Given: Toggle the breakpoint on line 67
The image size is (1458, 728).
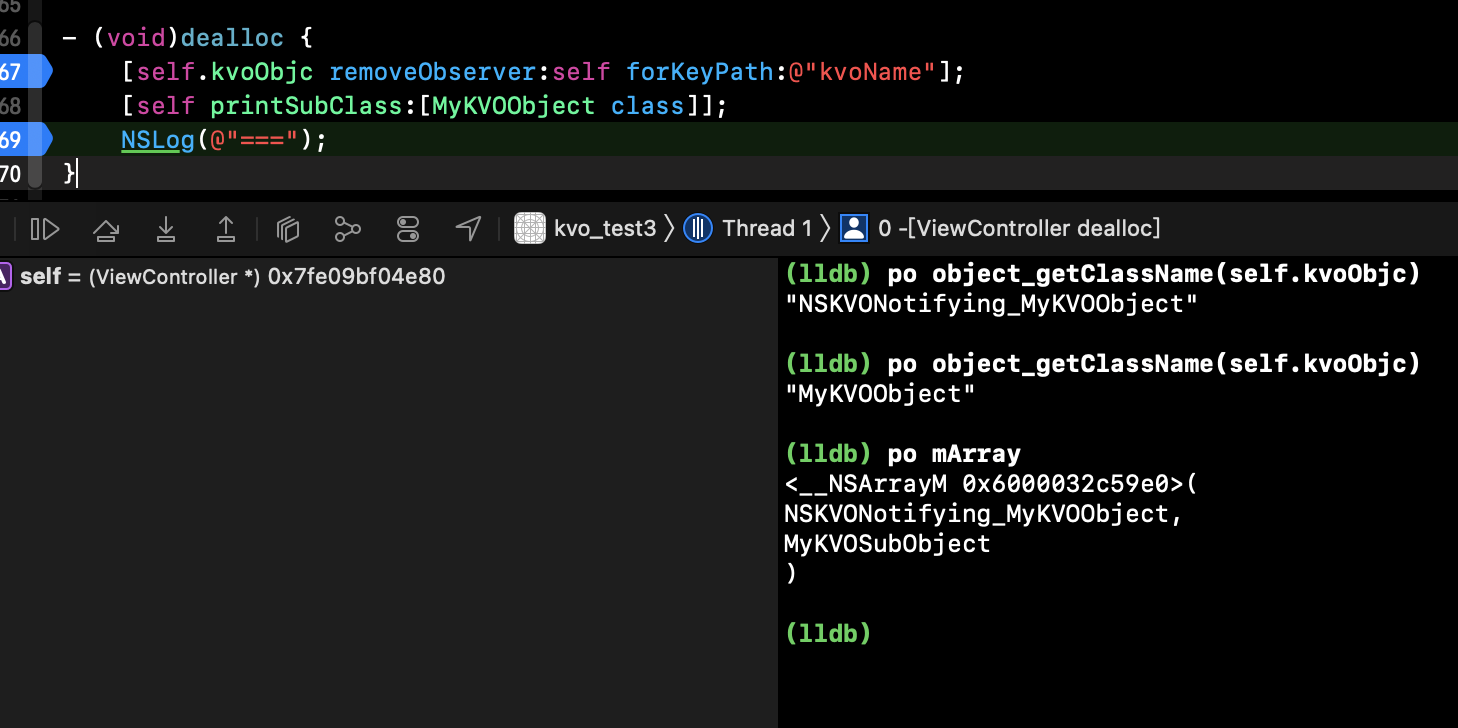Looking at the screenshot, I should (22, 72).
